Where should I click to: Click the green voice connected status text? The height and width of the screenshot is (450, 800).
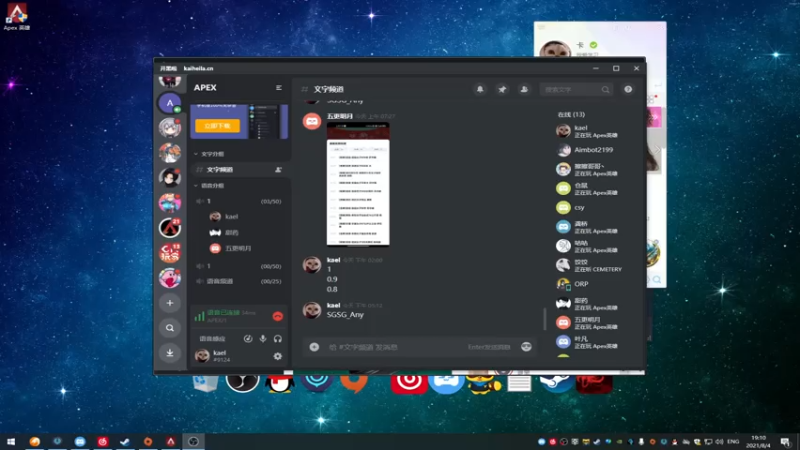(223, 313)
